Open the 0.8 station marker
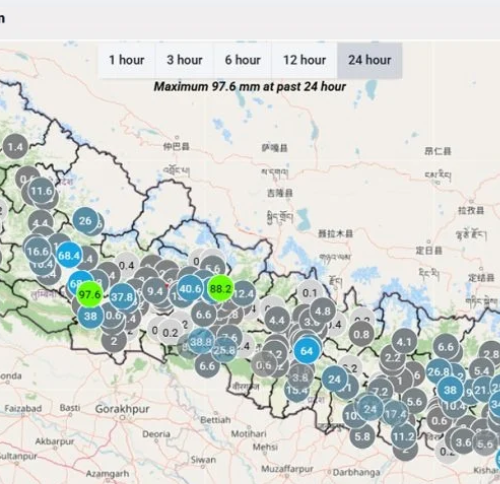 click(x=362, y=334)
